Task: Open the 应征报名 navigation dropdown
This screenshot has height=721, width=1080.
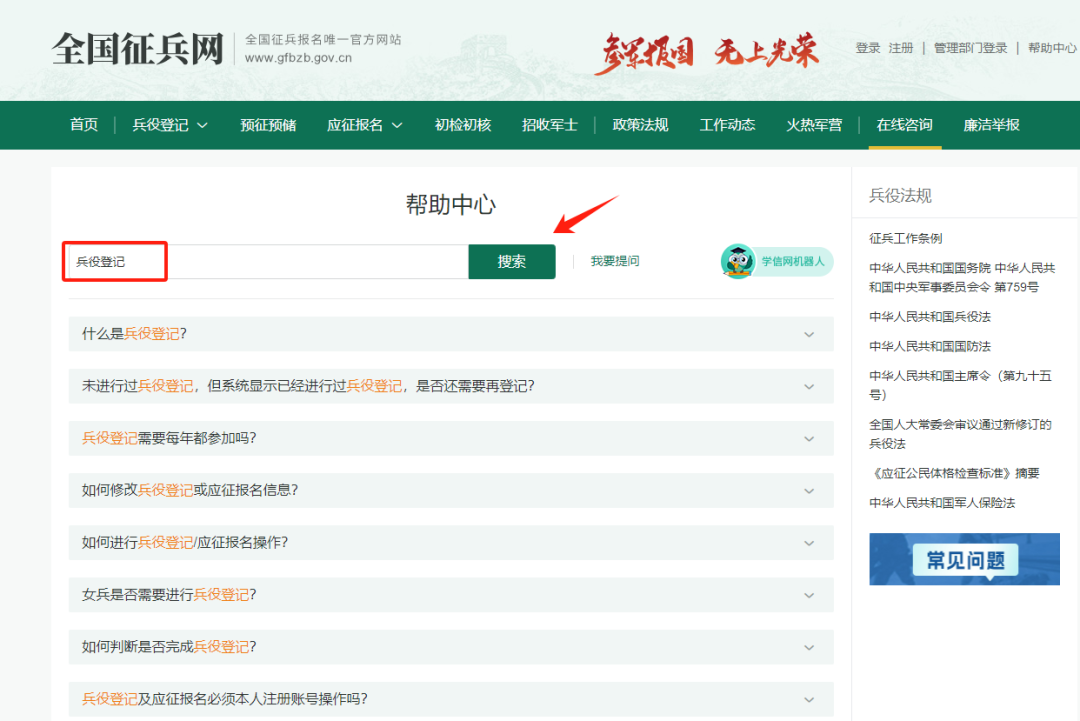Action: click(x=364, y=125)
